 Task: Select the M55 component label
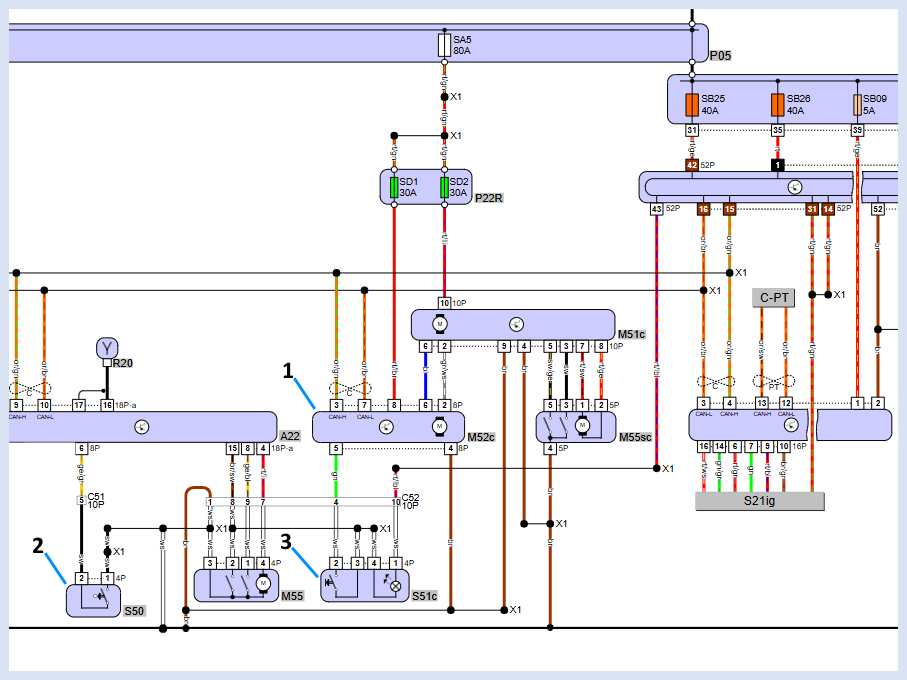click(292, 596)
